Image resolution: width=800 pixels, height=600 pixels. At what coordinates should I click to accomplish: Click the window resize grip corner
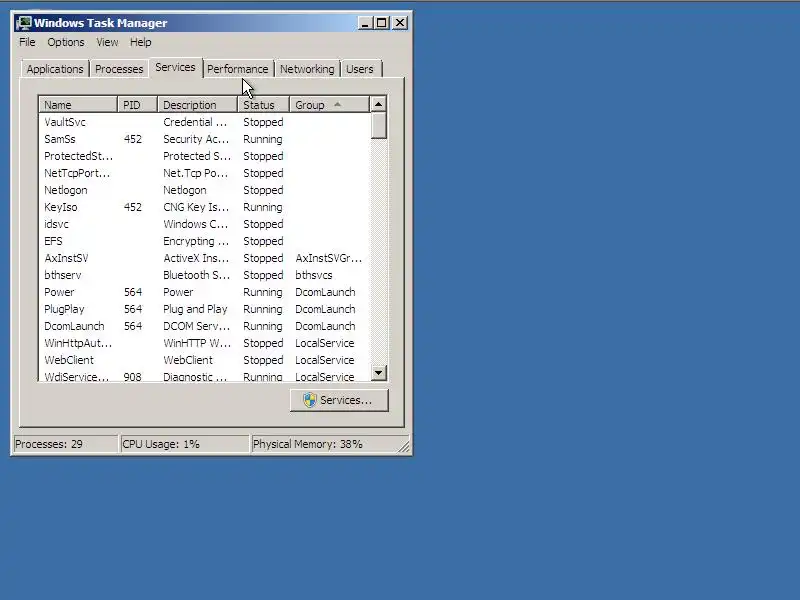404,447
